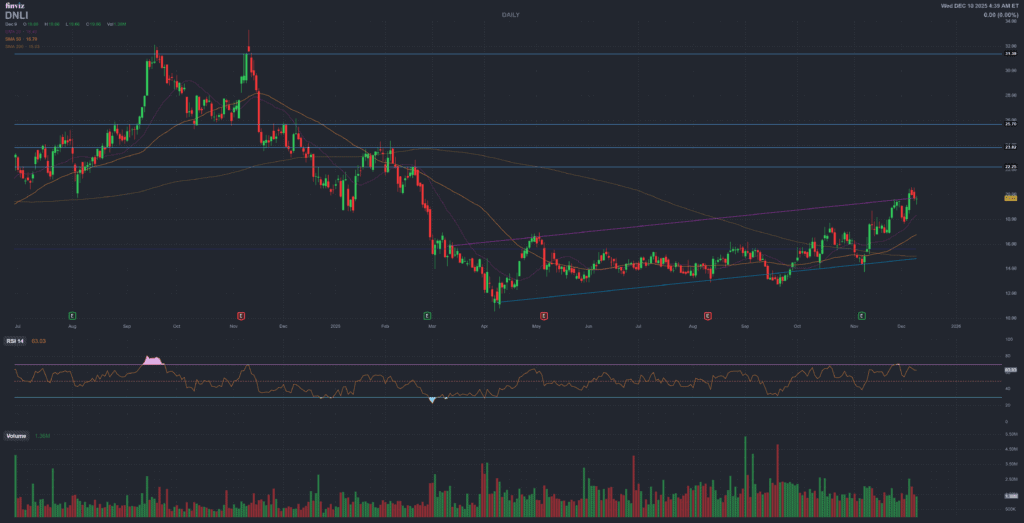Image resolution: width=1024 pixels, height=523 pixels.
Task: Click the 31.39 horizontal level price label
Action: (x=1010, y=55)
